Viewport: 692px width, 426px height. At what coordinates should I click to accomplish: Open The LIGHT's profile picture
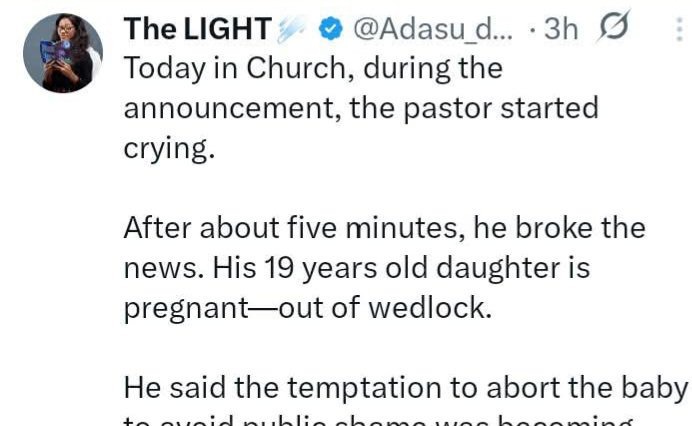click(63, 53)
